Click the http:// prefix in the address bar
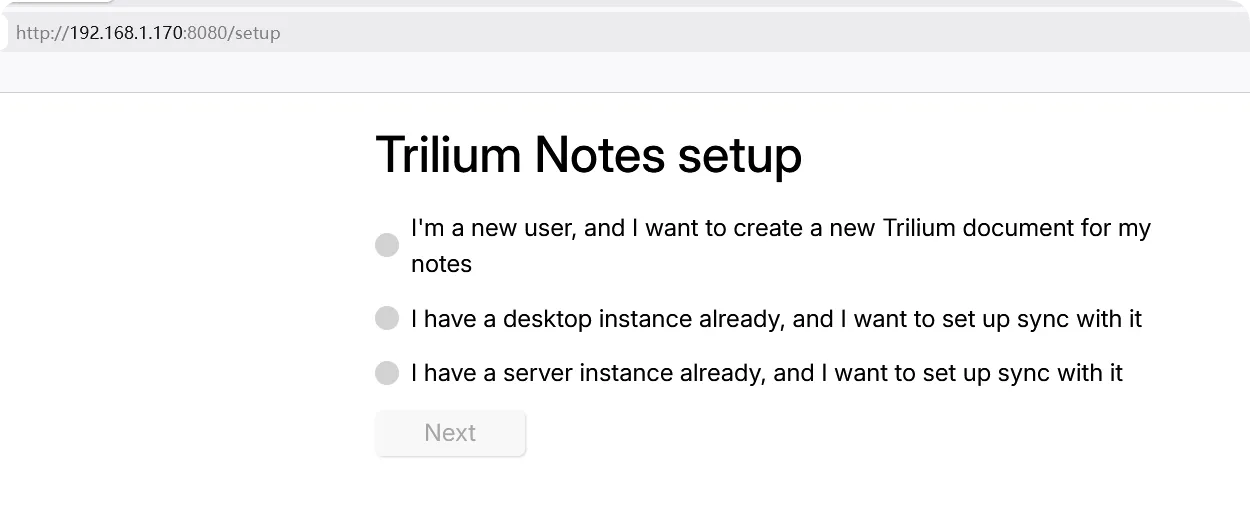This screenshot has width=1250, height=513. (x=42, y=33)
